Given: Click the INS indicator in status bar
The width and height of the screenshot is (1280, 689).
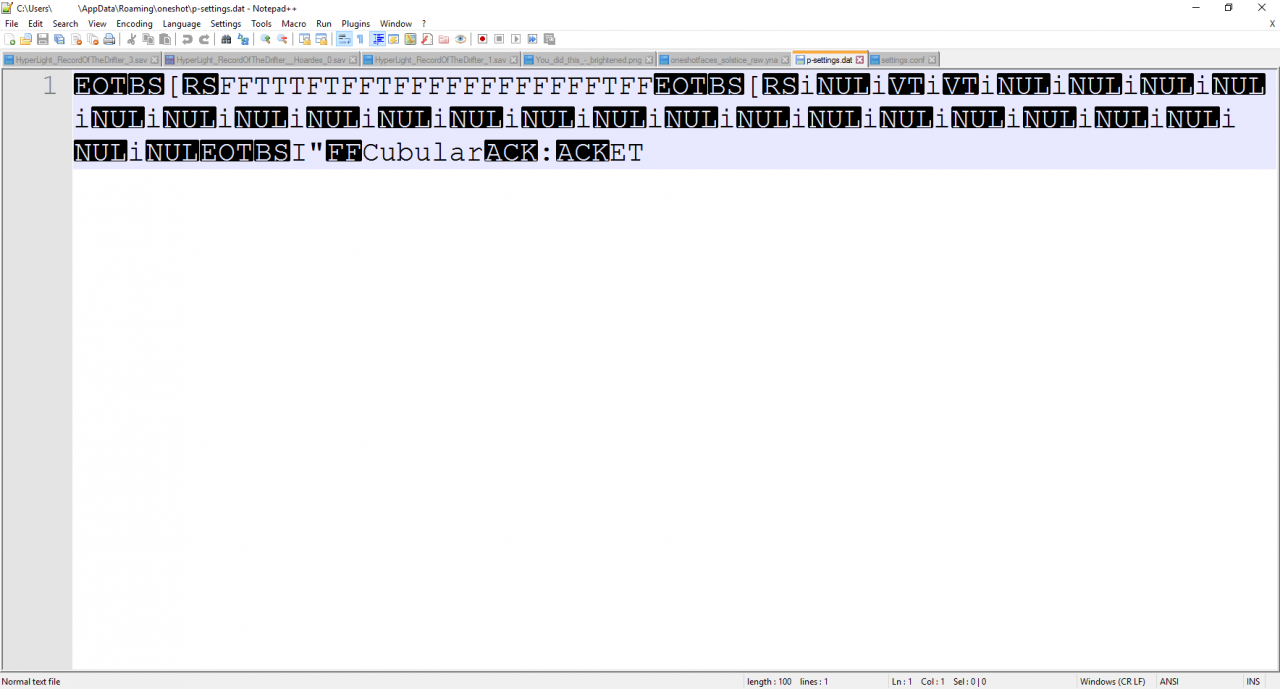Looking at the screenshot, I should (x=1252, y=682).
